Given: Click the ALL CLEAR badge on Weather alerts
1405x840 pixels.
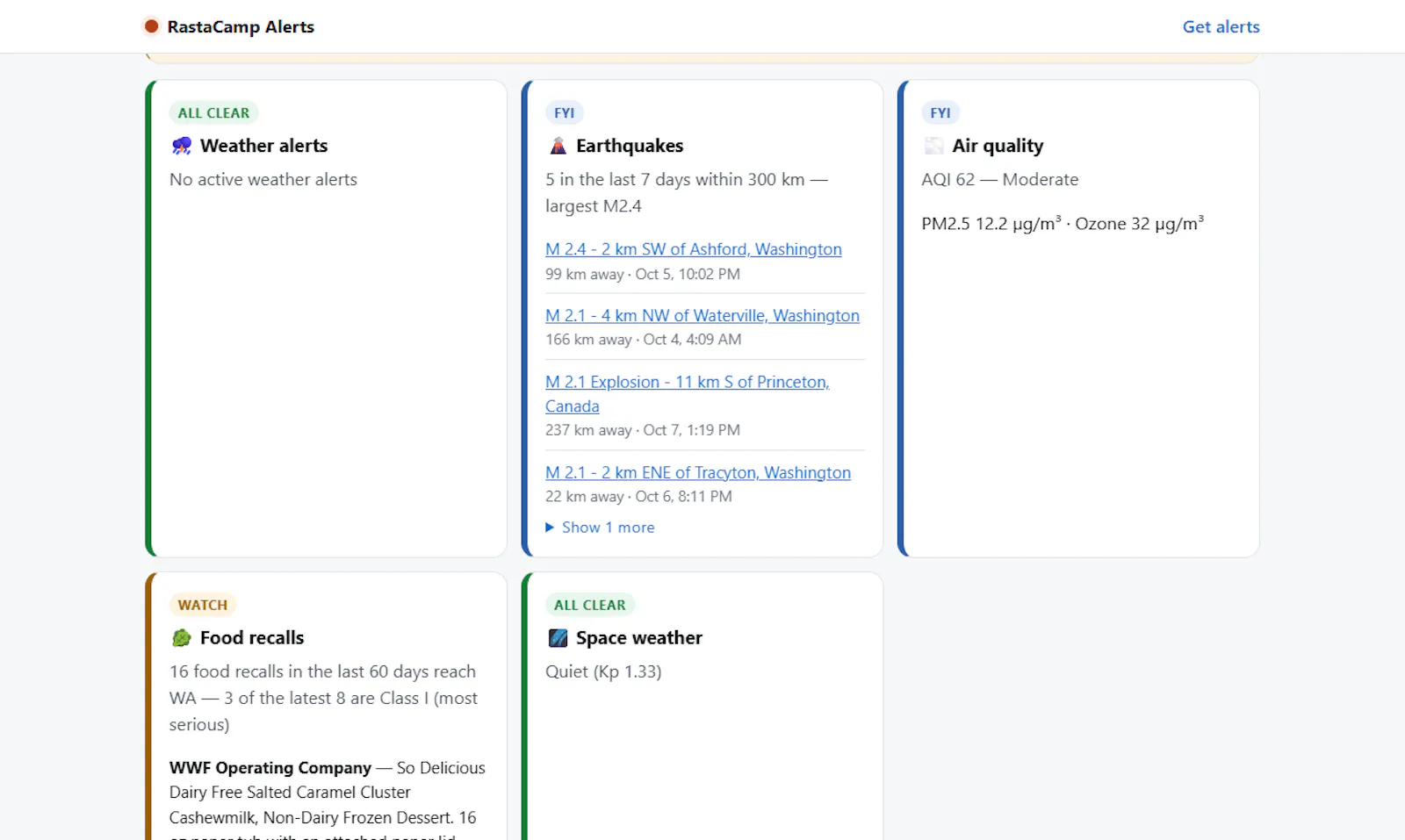Looking at the screenshot, I should pos(213,113).
